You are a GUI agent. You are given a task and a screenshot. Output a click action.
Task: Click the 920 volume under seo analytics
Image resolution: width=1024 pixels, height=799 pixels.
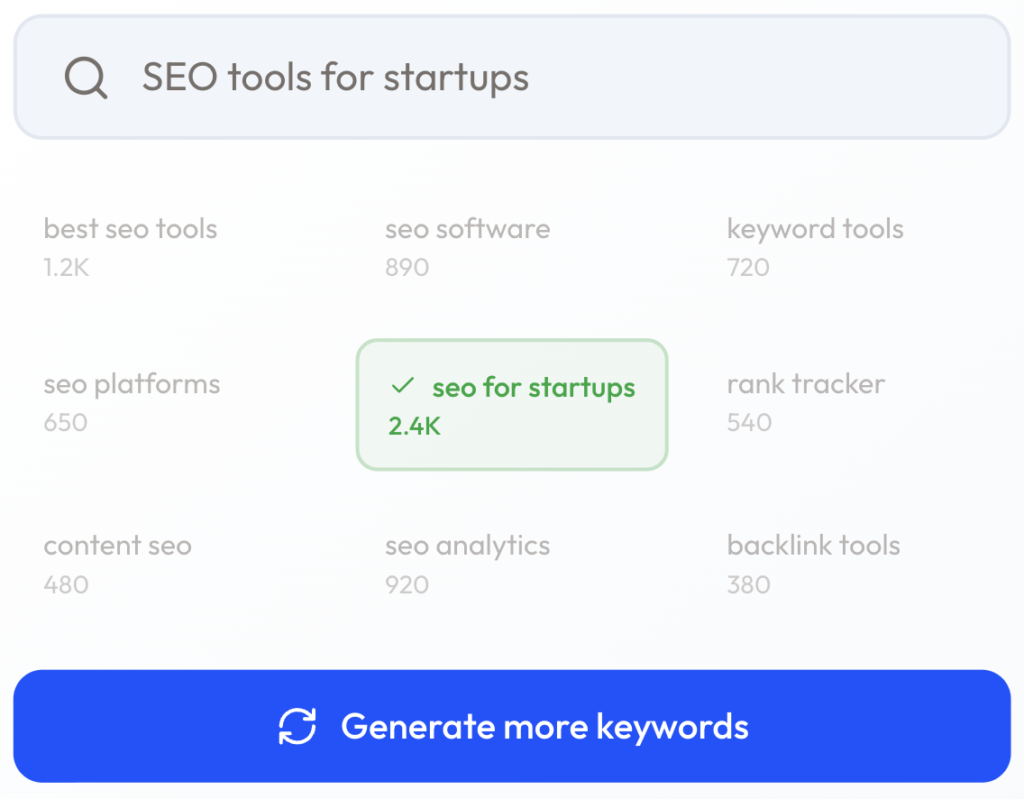click(407, 584)
